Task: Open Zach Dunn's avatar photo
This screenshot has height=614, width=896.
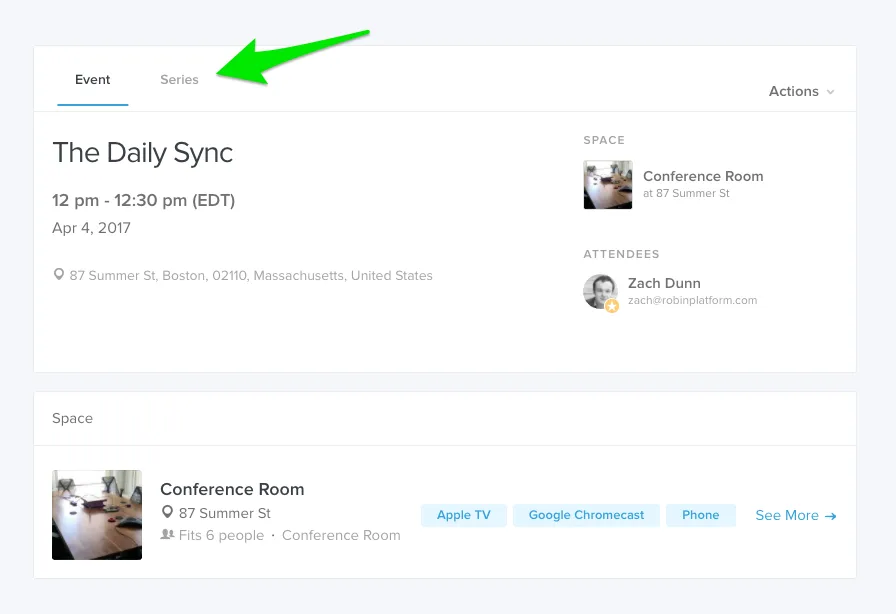Action: click(x=600, y=291)
